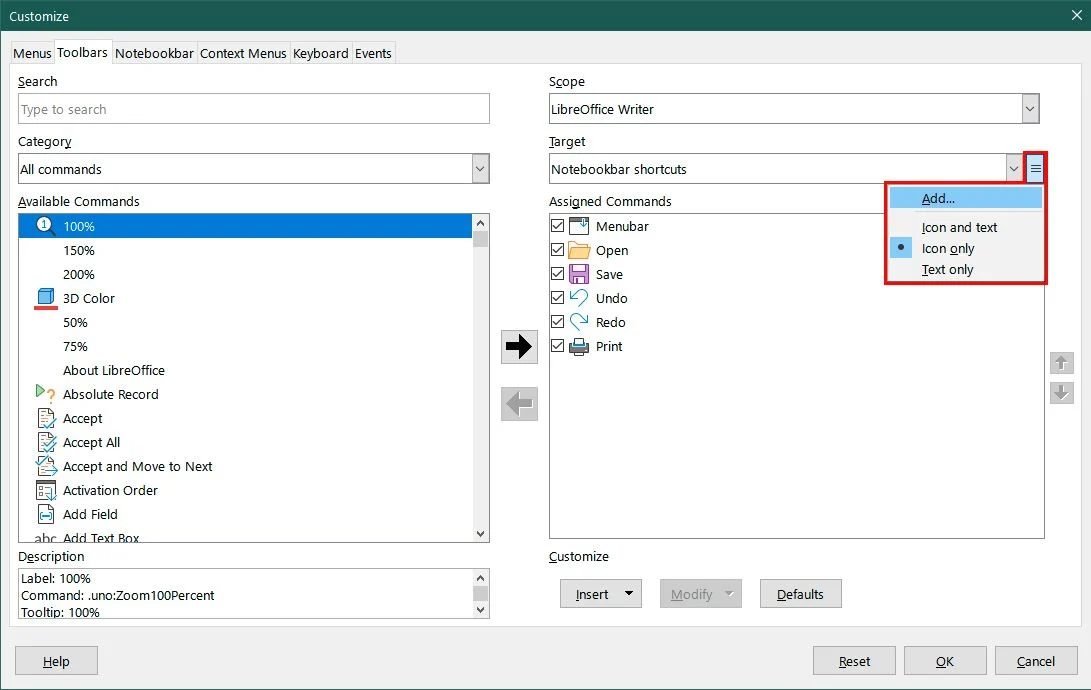Click inside the Type to search field
This screenshot has width=1091, height=690.
[254, 109]
